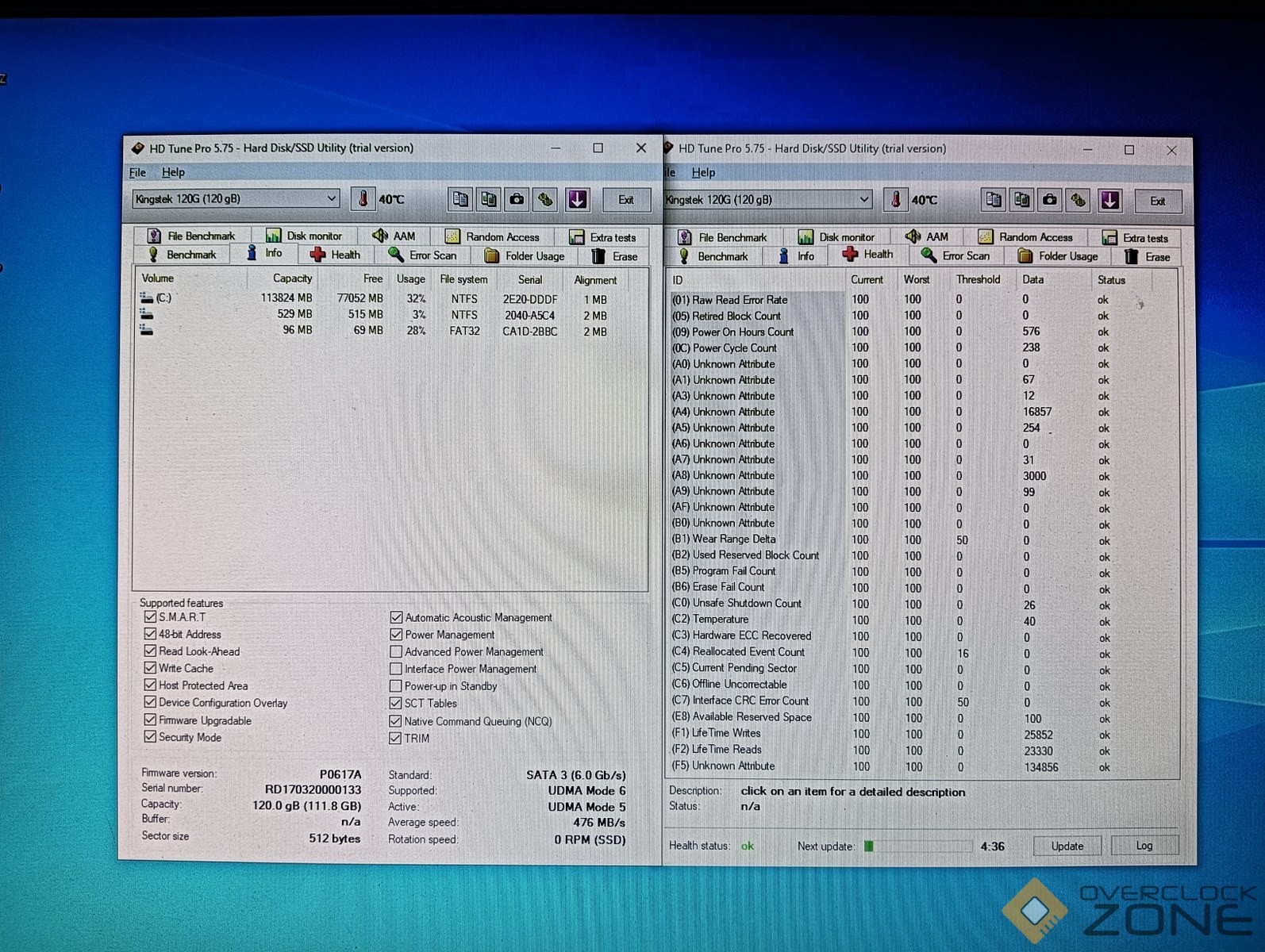
Task: Switch to Info tab in right window
Action: [x=796, y=255]
